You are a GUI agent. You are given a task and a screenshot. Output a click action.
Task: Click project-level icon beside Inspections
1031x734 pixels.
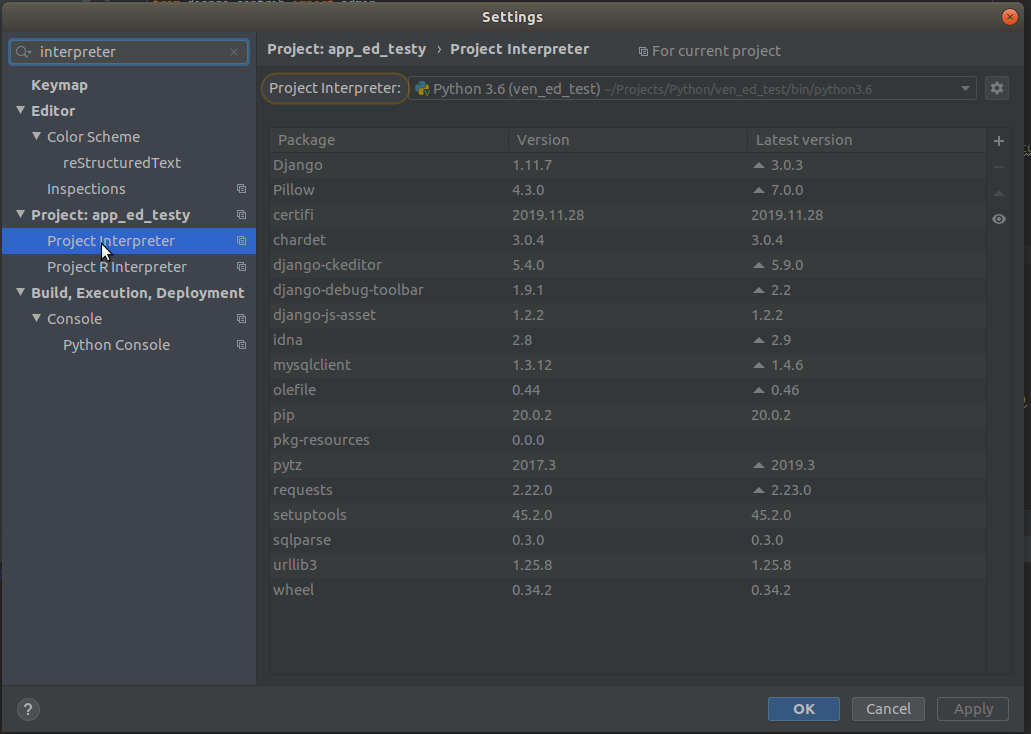coord(241,189)
